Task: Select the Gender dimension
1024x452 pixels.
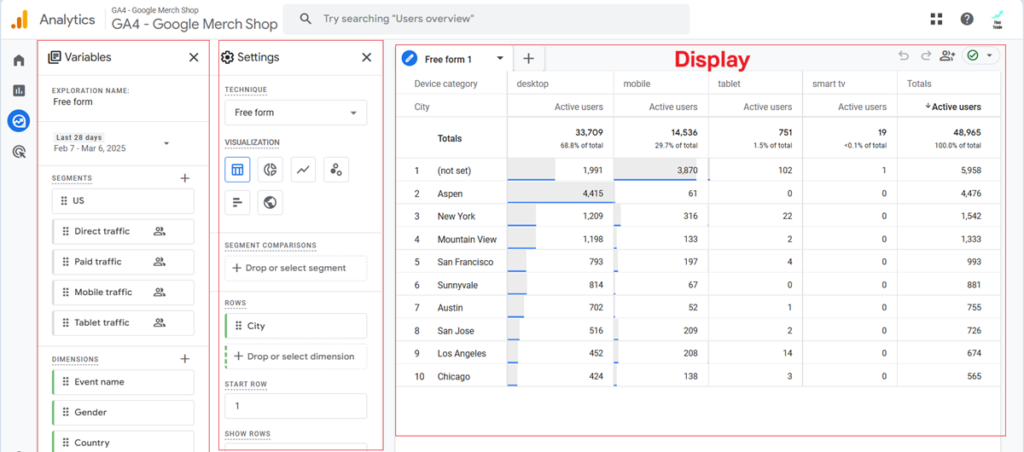Action: [x=123, y=413]
